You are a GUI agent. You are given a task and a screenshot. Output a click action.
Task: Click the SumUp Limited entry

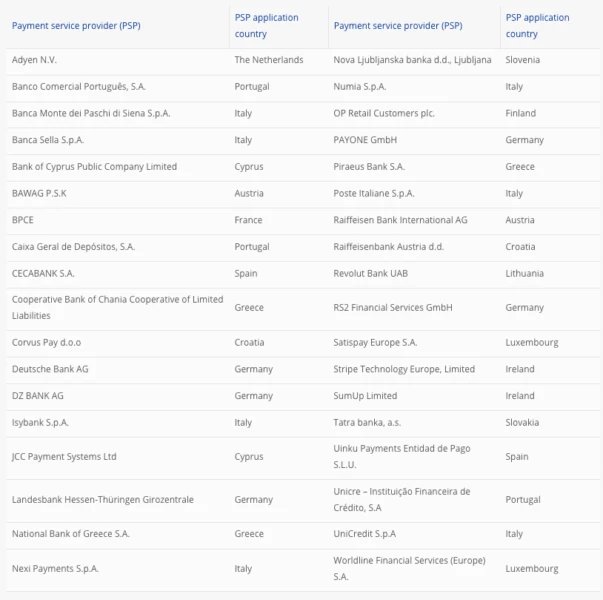[365, 396]
